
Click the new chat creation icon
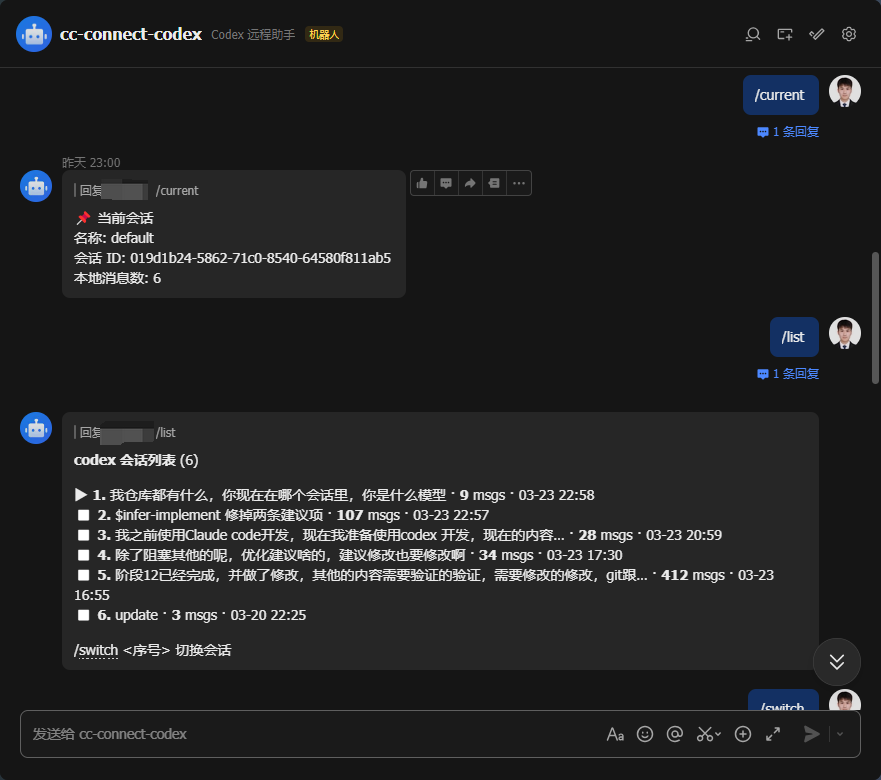(x=785, y=34)
